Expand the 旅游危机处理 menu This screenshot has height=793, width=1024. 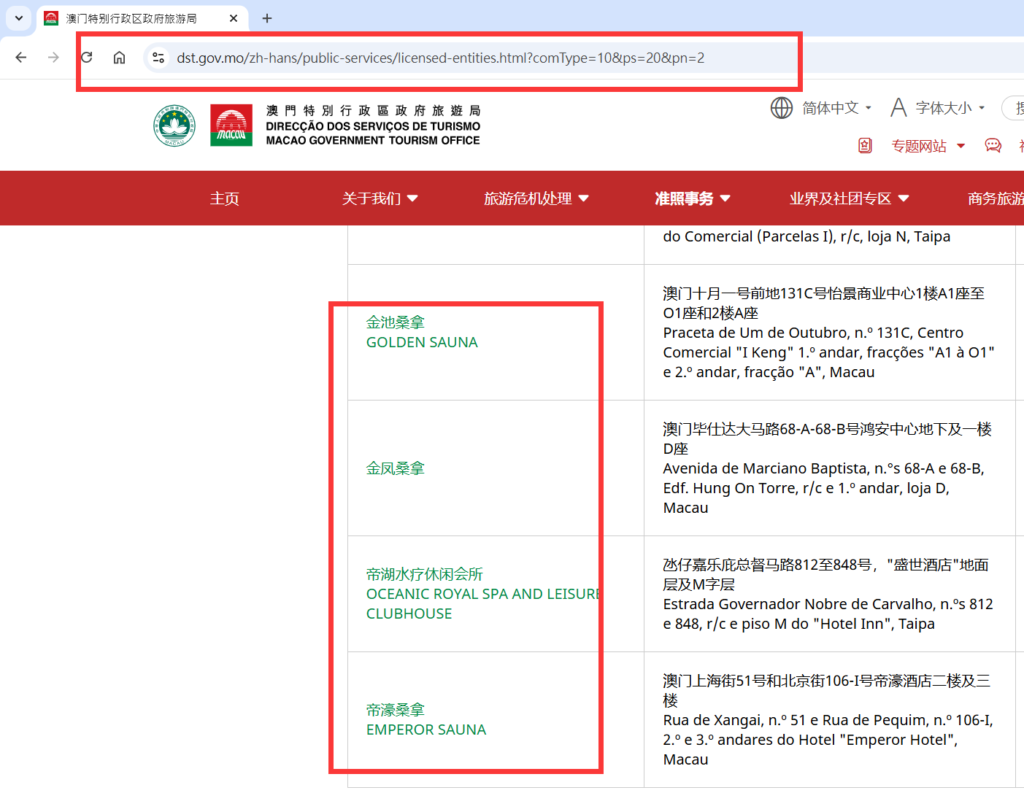536,199
